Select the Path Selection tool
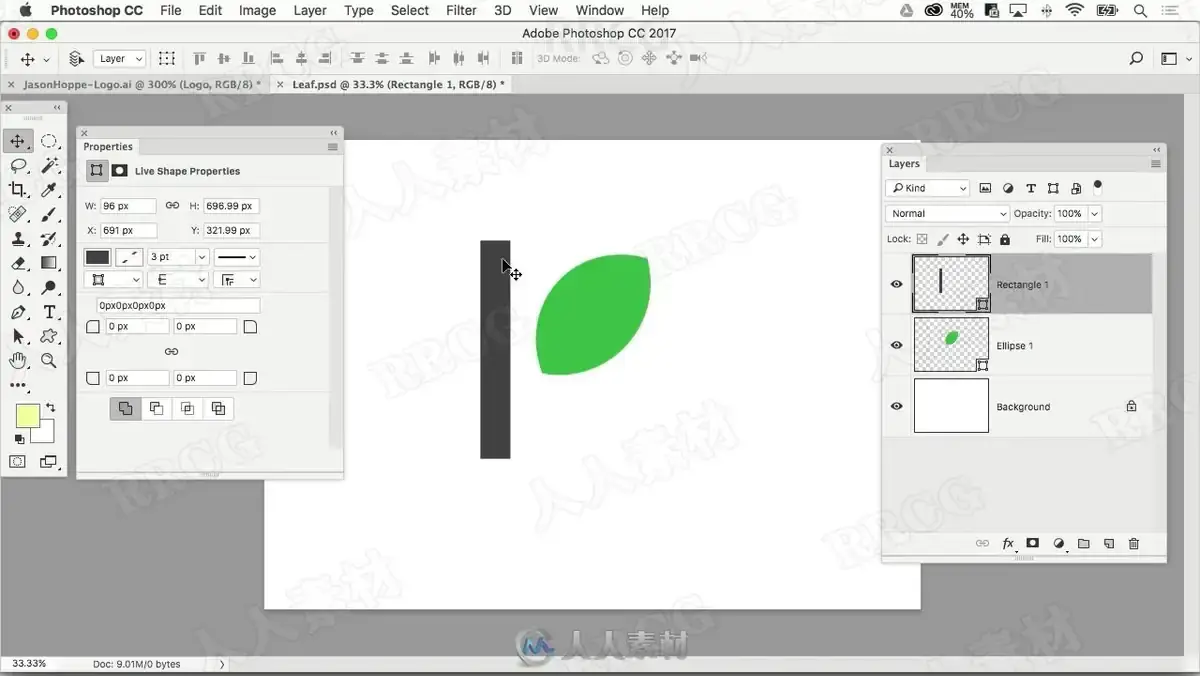 [x=18, y=336]
